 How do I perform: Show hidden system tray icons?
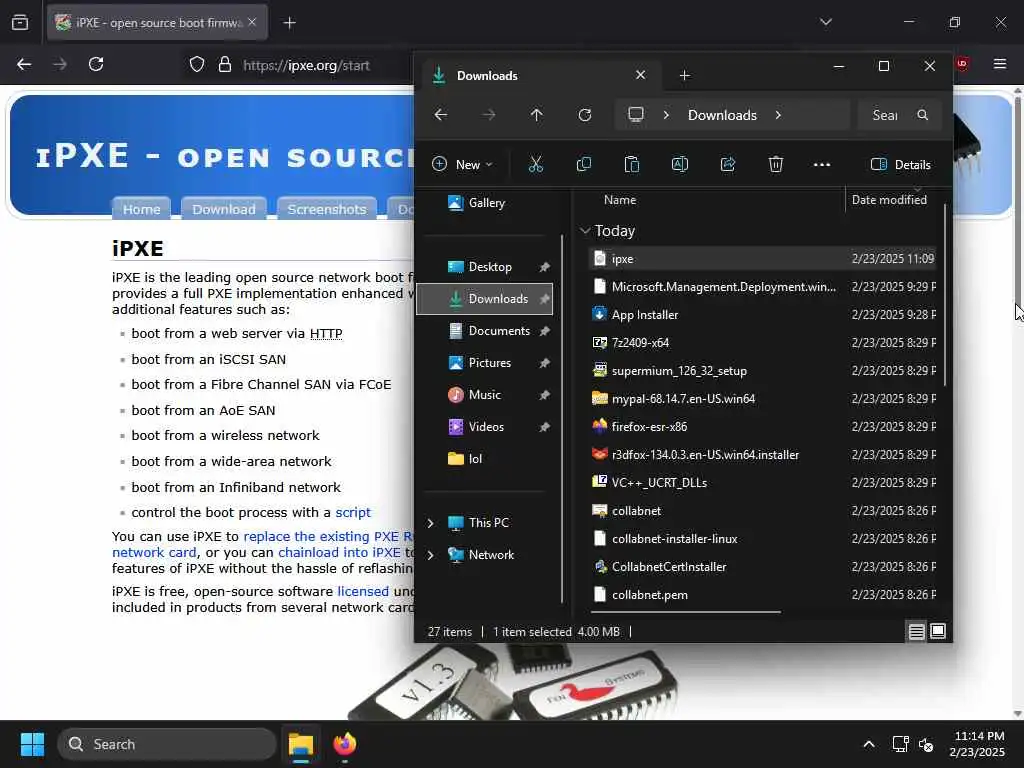pos(869,744)
